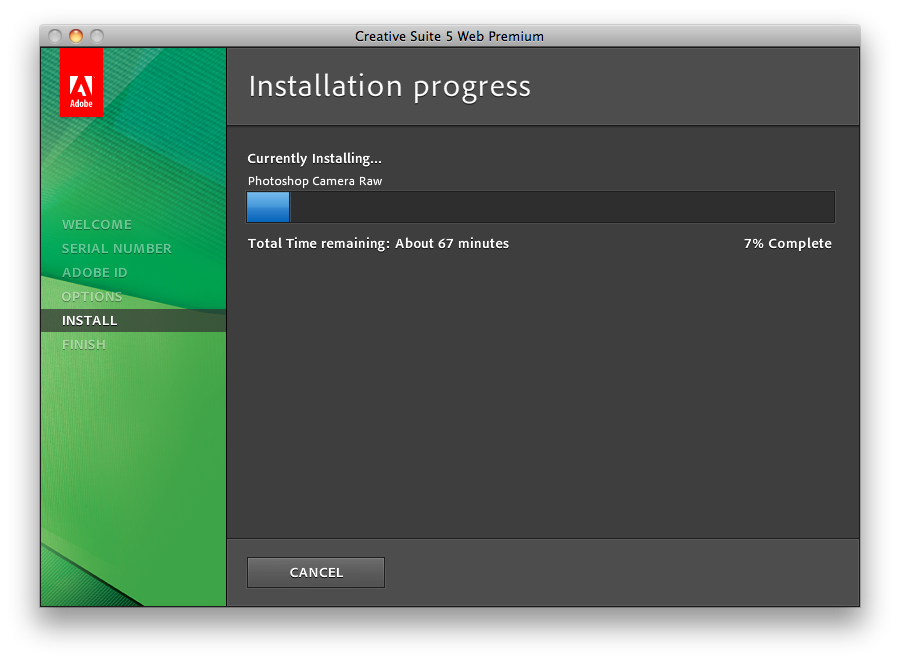Click 'Photoshop Camera Raw' component name
Image resolution: width=900 pixels, height=662 pixels.
click(x=315, y=181)
